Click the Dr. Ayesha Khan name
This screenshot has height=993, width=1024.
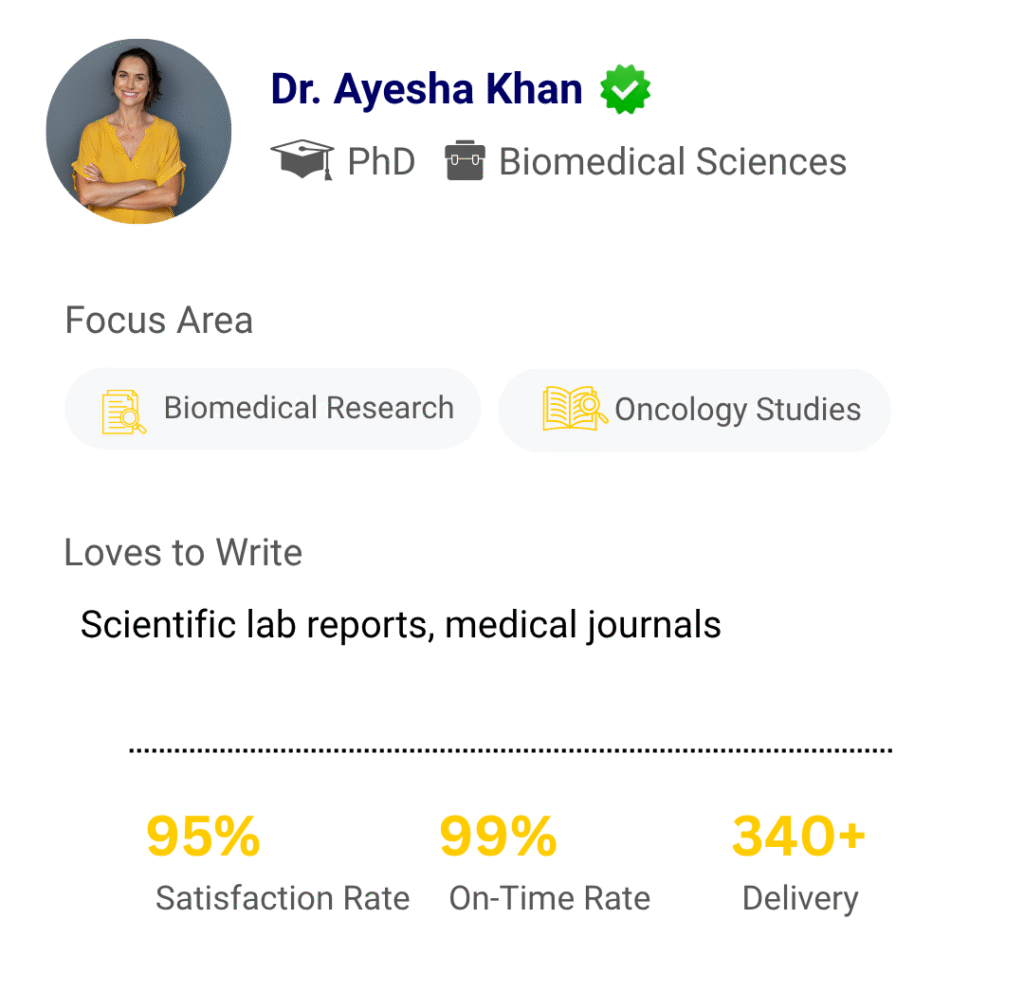427,90
